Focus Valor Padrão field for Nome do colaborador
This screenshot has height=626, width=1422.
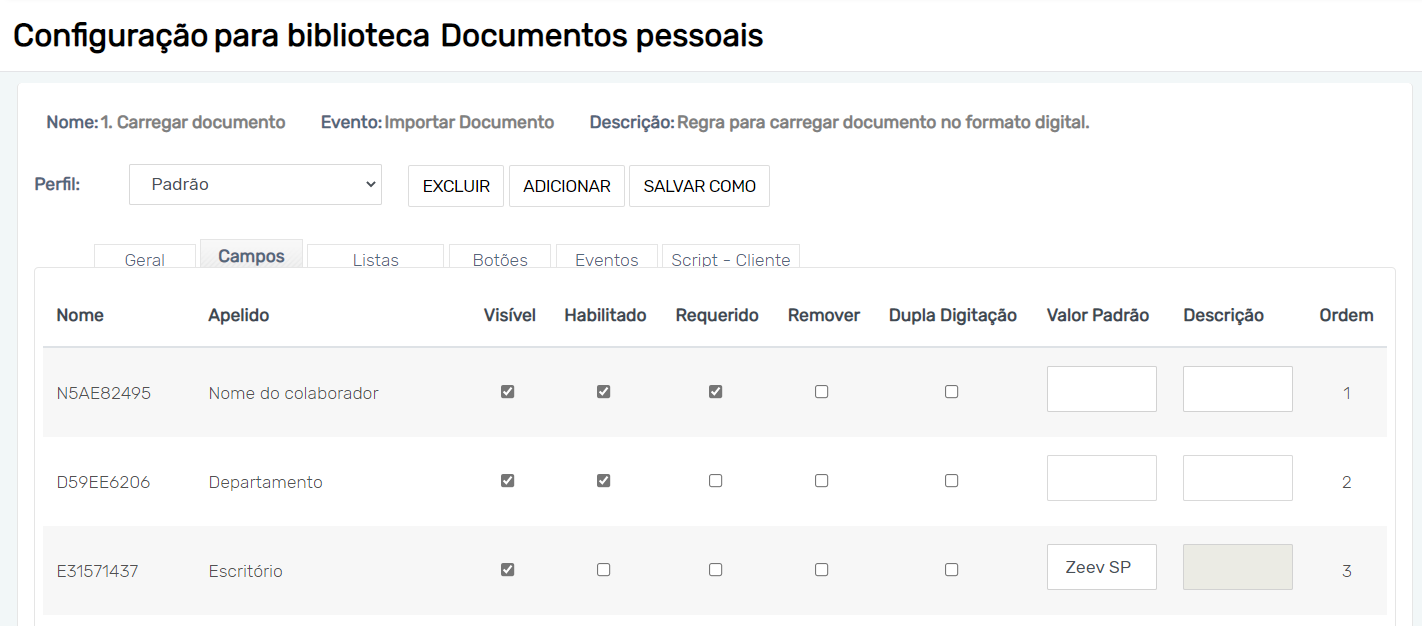(x=1101, y=389)
